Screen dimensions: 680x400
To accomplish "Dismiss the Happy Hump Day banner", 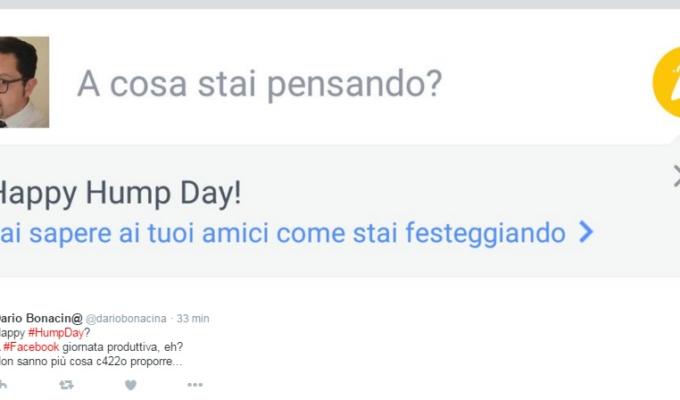I will point(676,176).
